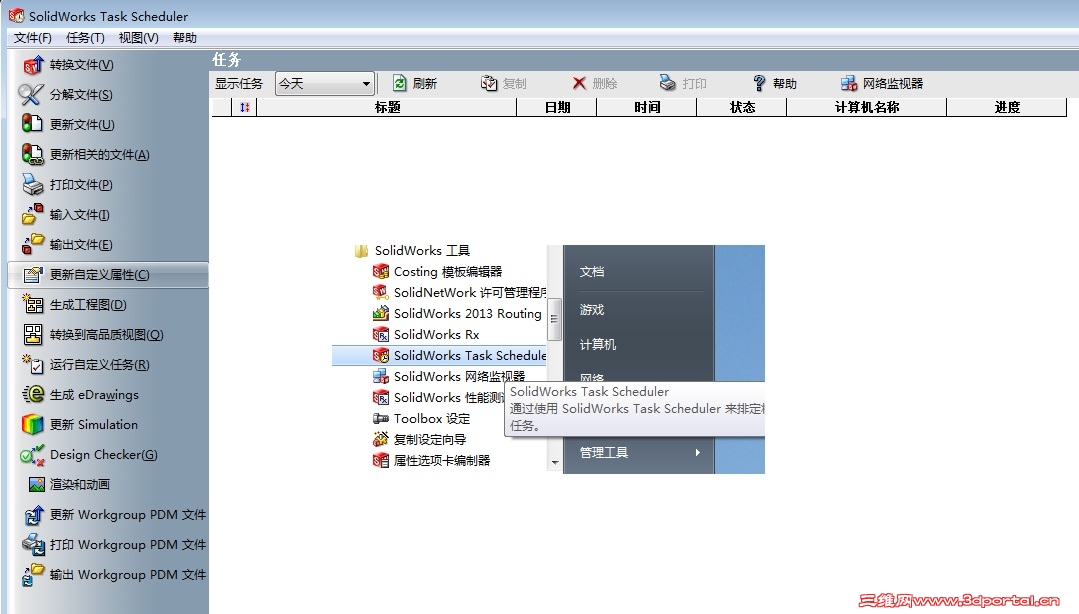This screenshot has height=614, width=1079.
Task: Open 打印 Workgroup PDM 文件 task
Action: (x=114, y=544)
